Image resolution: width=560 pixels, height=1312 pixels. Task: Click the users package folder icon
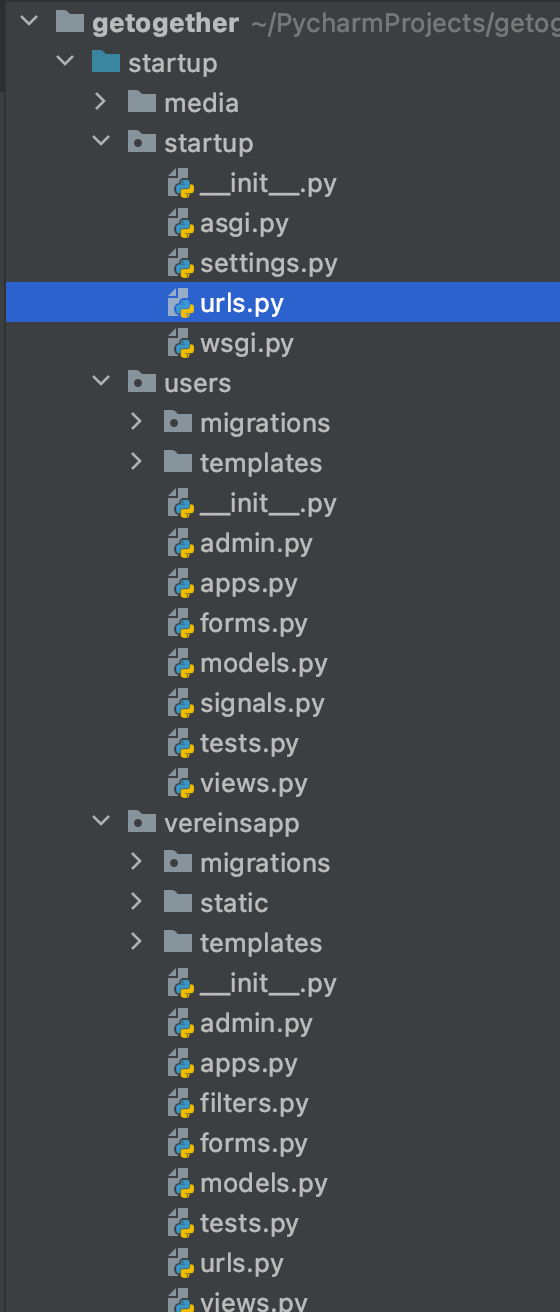point(141,383)
